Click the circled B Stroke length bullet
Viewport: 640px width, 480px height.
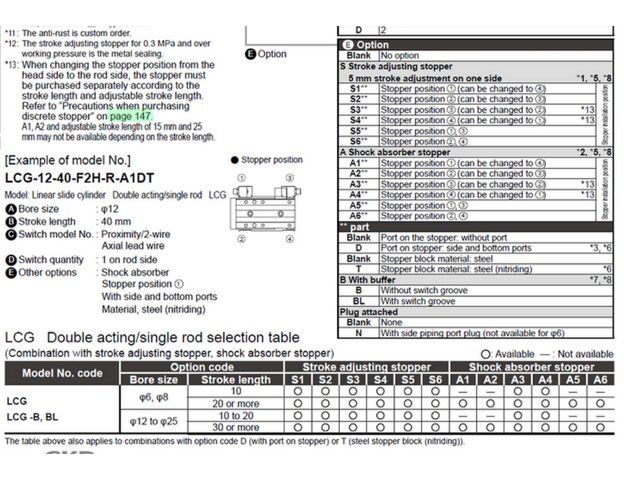point(11,222)
